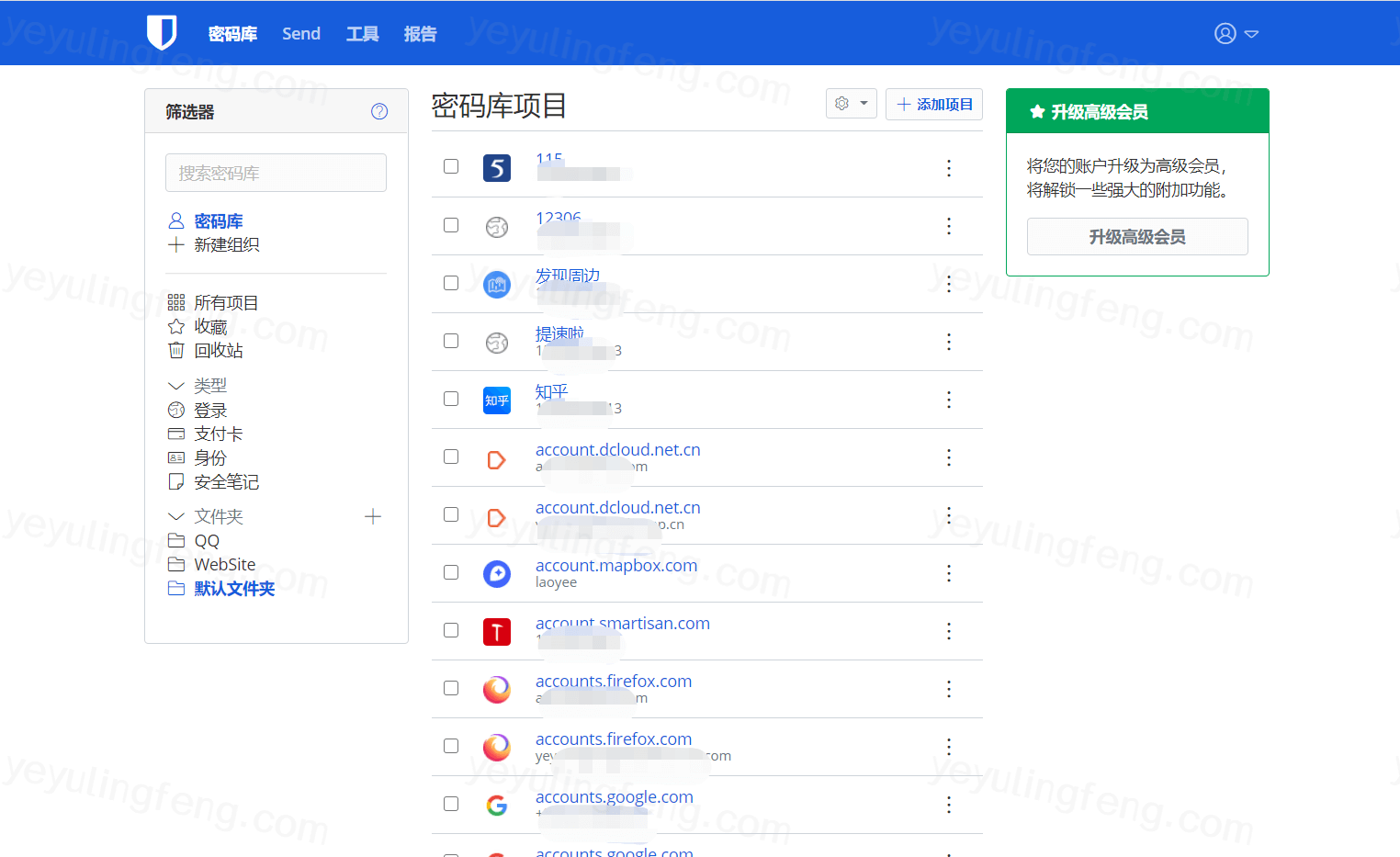
Task: Click the 知乎 item logo icon
Action: click(497, 400)
